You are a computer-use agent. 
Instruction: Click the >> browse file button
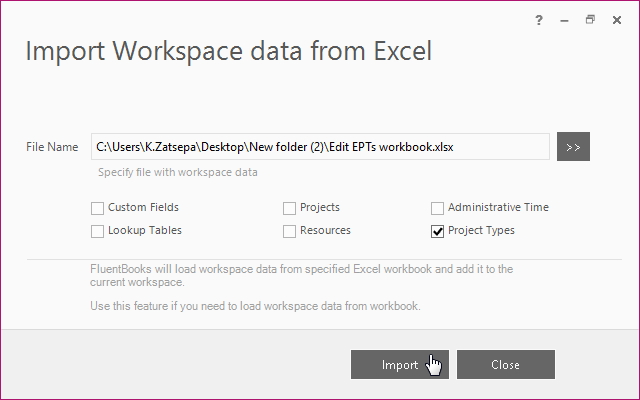pyautogui.click(x=573, y=147)
